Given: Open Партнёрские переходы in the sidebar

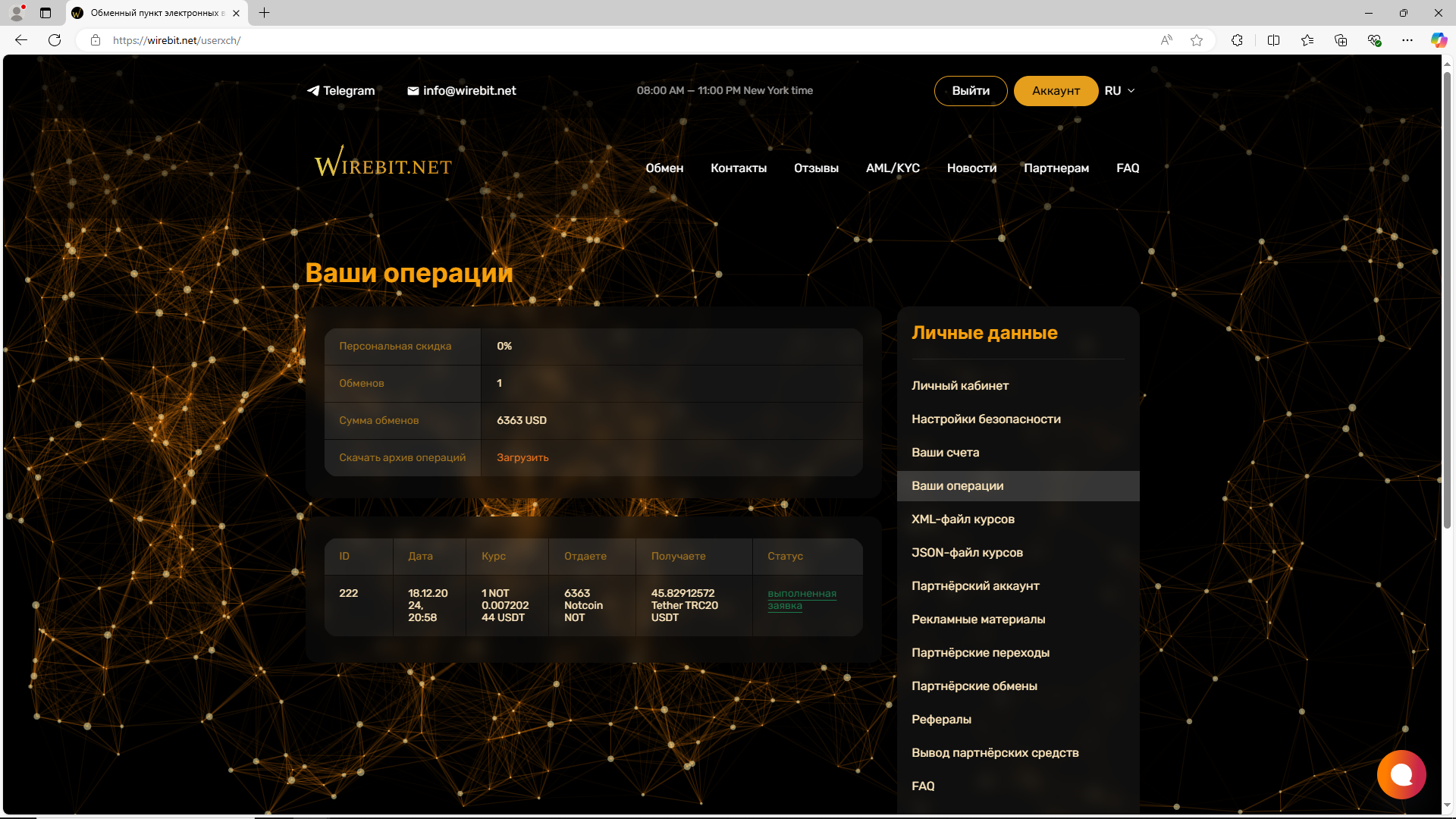Looking at the screenshot, I should (981, 653).
